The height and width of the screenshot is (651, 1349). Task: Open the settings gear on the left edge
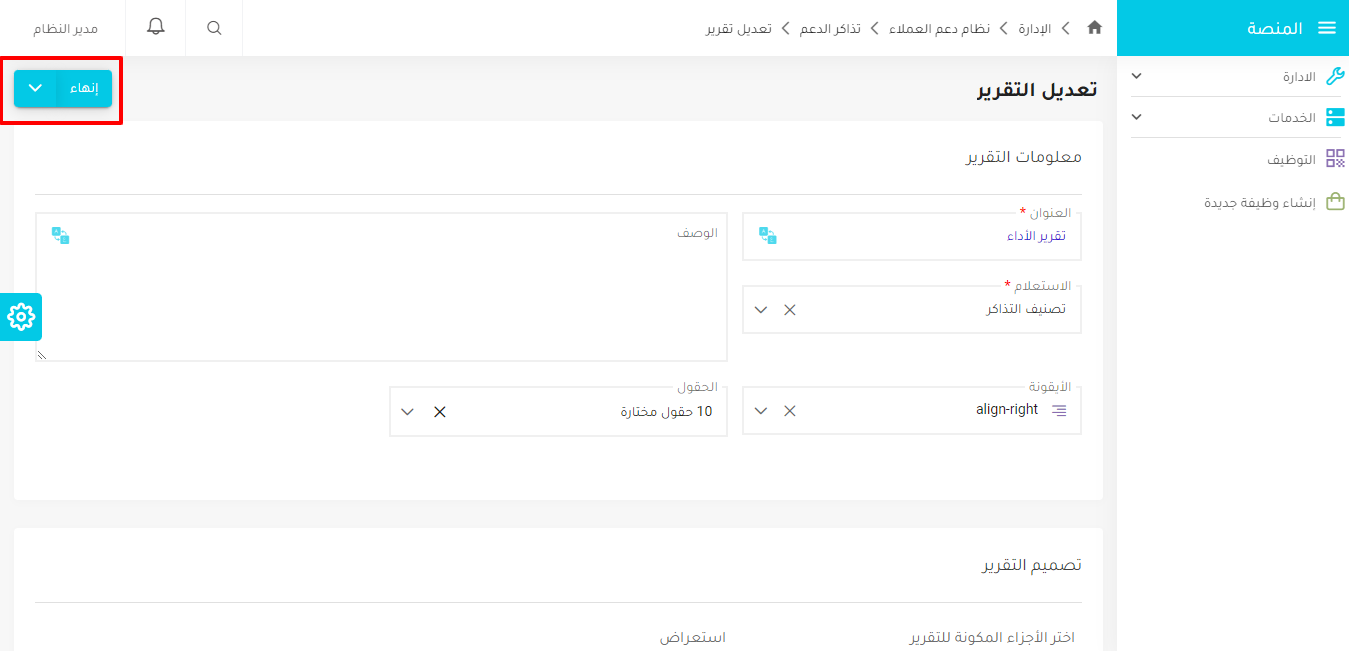point(20,318)
